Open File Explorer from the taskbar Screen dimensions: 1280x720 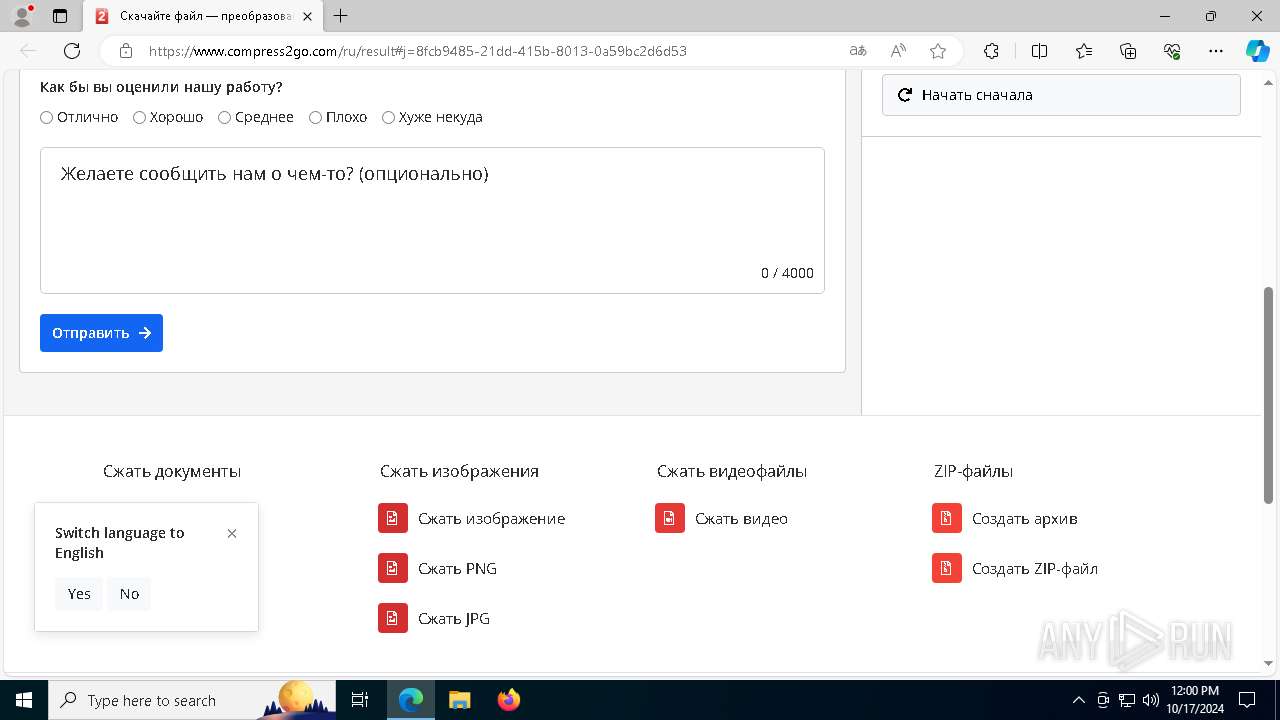tap(460, 700)
